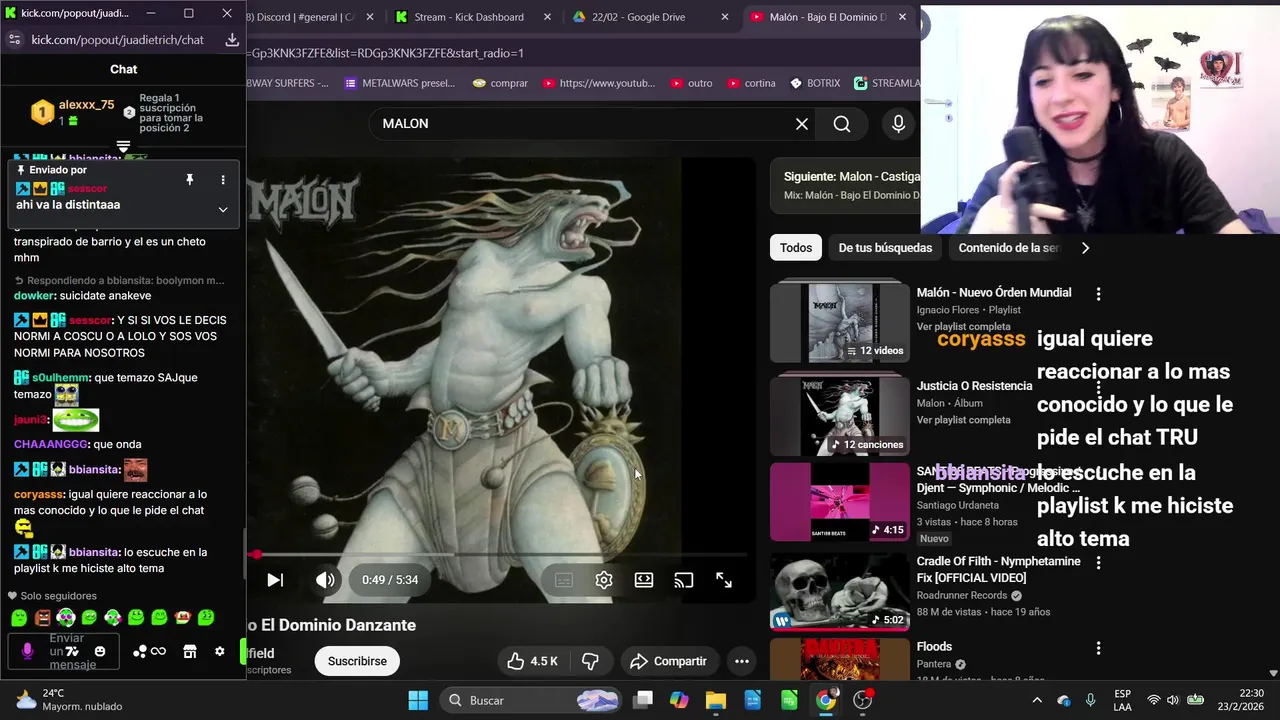
Task: Close the Malón YouTube browser tab
Action: (x=902, y=17)
